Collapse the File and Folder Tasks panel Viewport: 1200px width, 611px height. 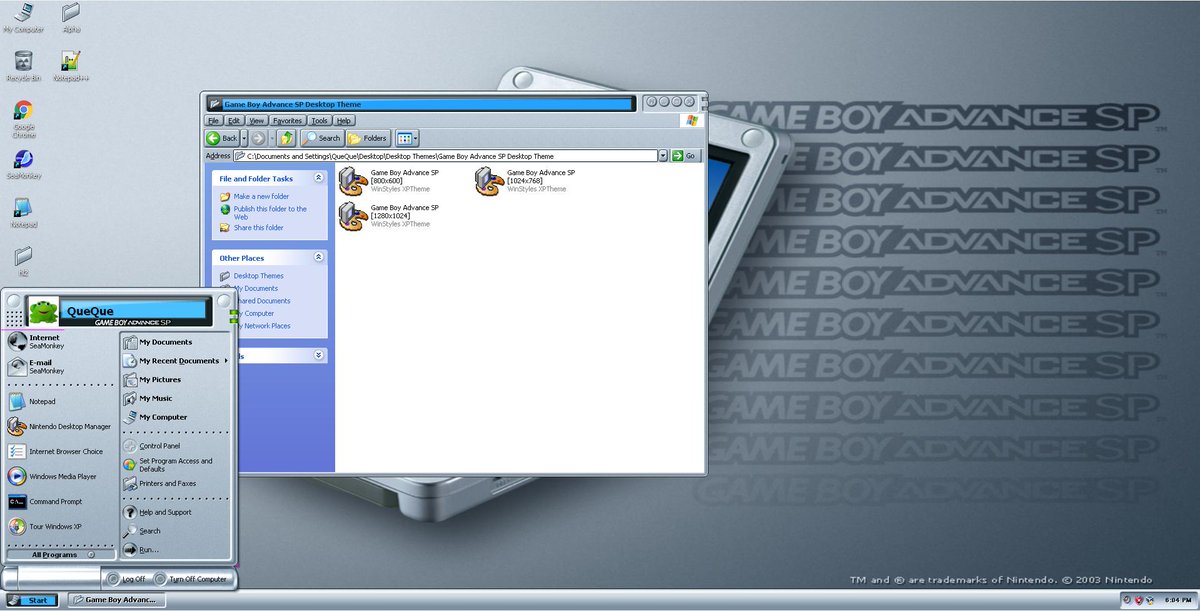pos(318,177)
